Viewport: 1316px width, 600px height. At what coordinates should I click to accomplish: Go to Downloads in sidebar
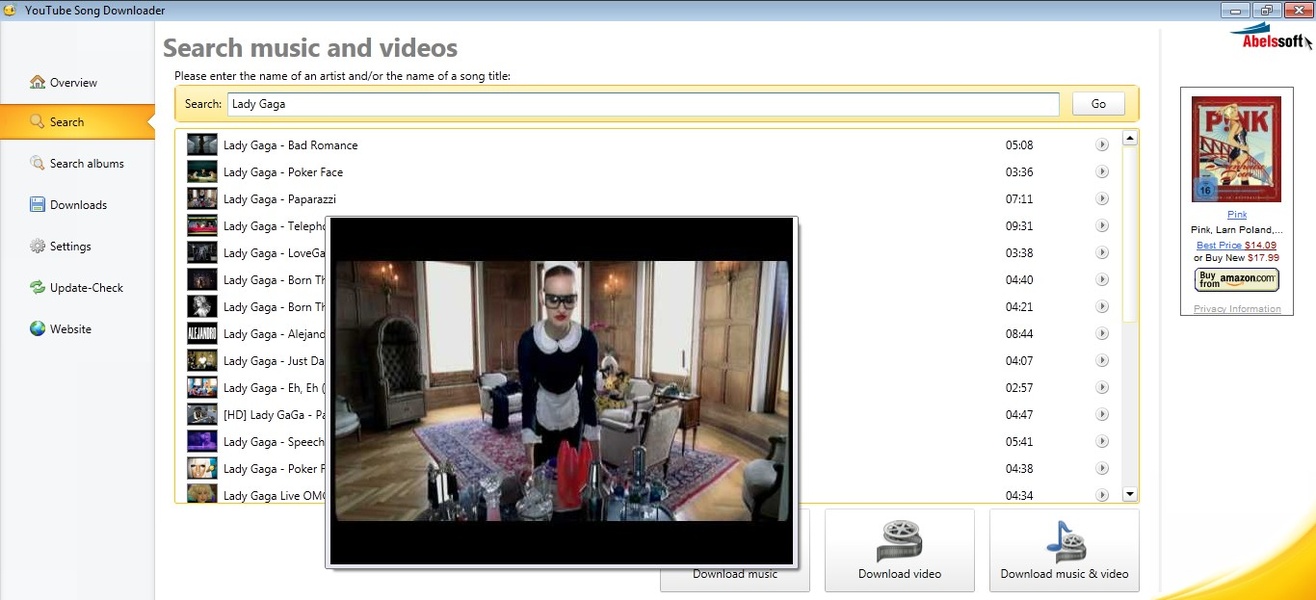[68, 205]
